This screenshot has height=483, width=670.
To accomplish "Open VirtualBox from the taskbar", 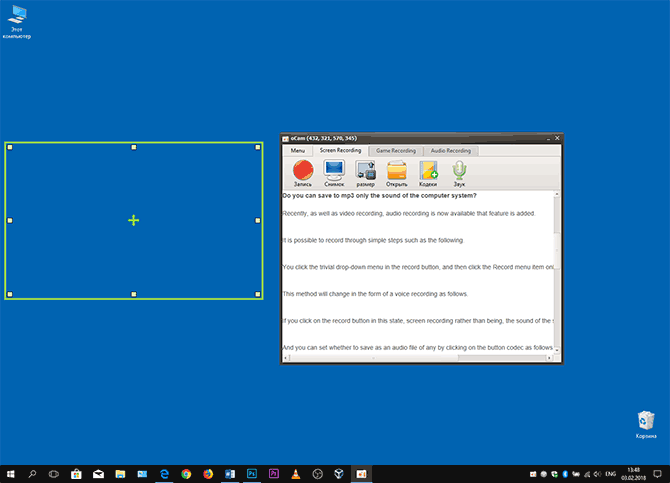I will [x=339, y=474].
